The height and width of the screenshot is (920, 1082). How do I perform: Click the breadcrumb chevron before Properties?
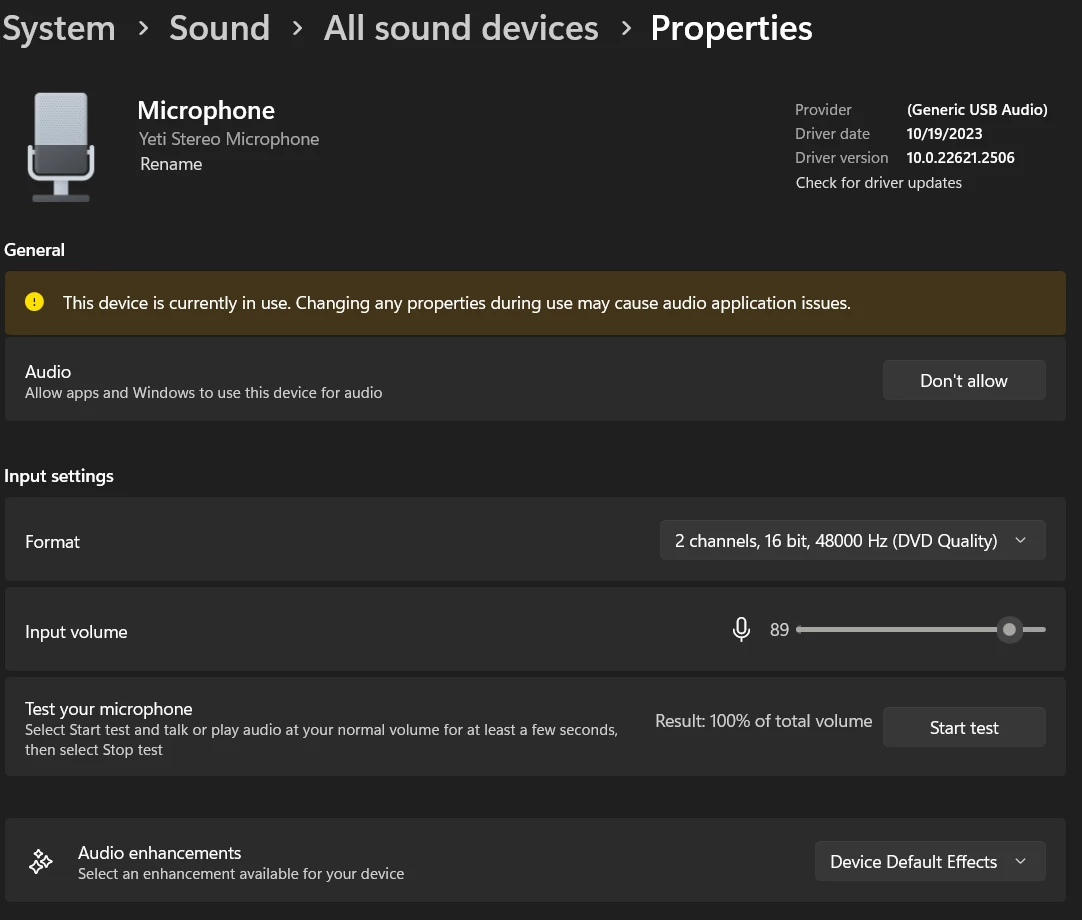coord(626,28)
